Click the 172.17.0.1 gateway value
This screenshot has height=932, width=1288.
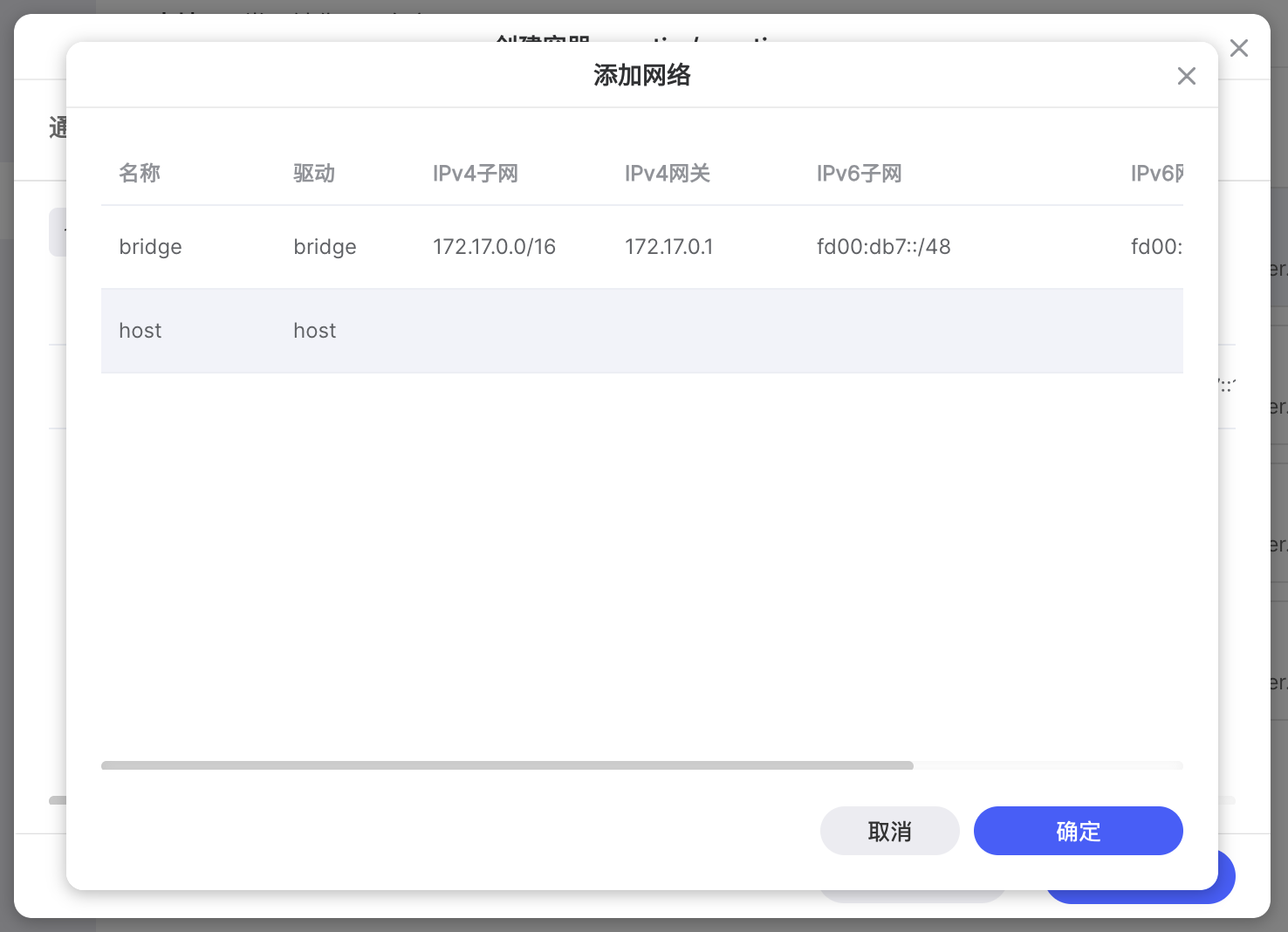(668, 247)
